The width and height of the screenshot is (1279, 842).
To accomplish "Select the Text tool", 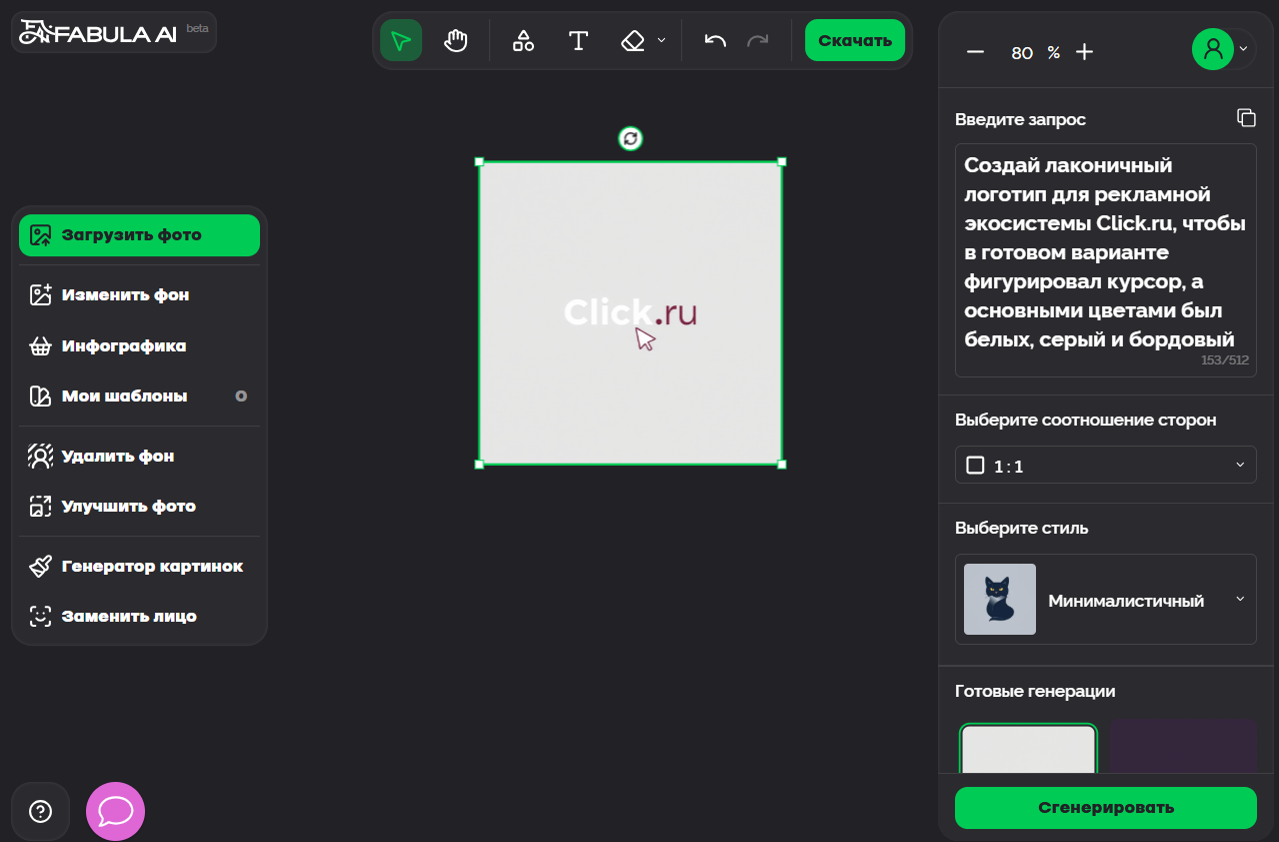I will click(x=578, y=41).
